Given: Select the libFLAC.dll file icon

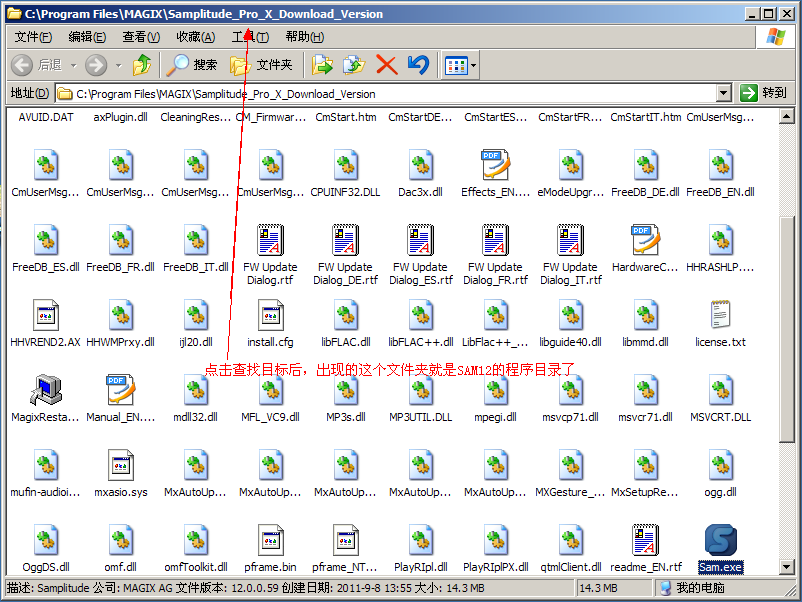Looking at the screenshot, I should coord(345,315).
